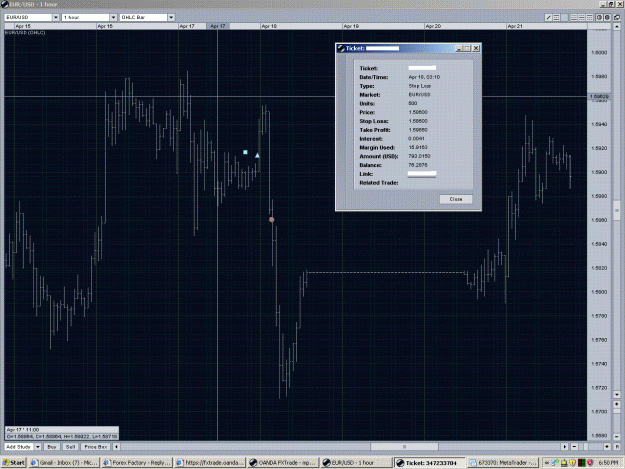The height and width of the screenshot is (469, 625).
Task: Click the horizontal zoom in plus button
Action: click(x=607, y=447)
